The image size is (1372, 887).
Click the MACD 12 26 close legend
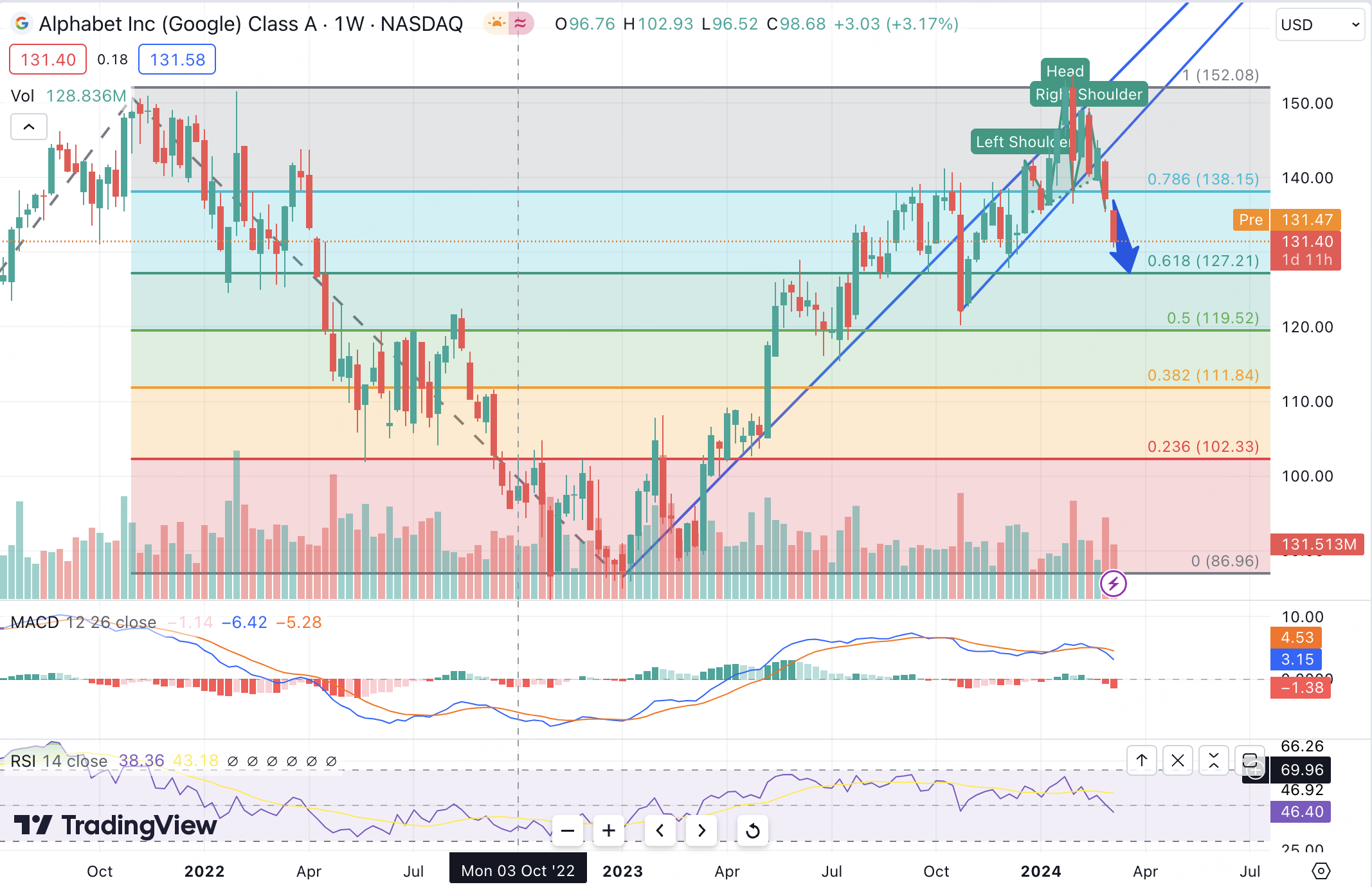[x=84, y=622]
